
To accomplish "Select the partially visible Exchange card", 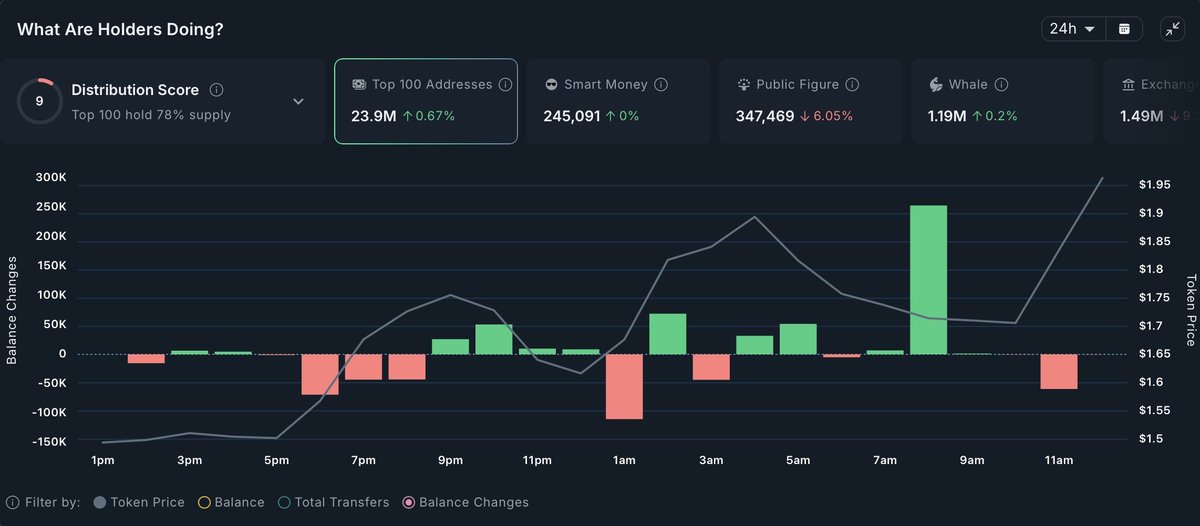I will point(1150,101).
